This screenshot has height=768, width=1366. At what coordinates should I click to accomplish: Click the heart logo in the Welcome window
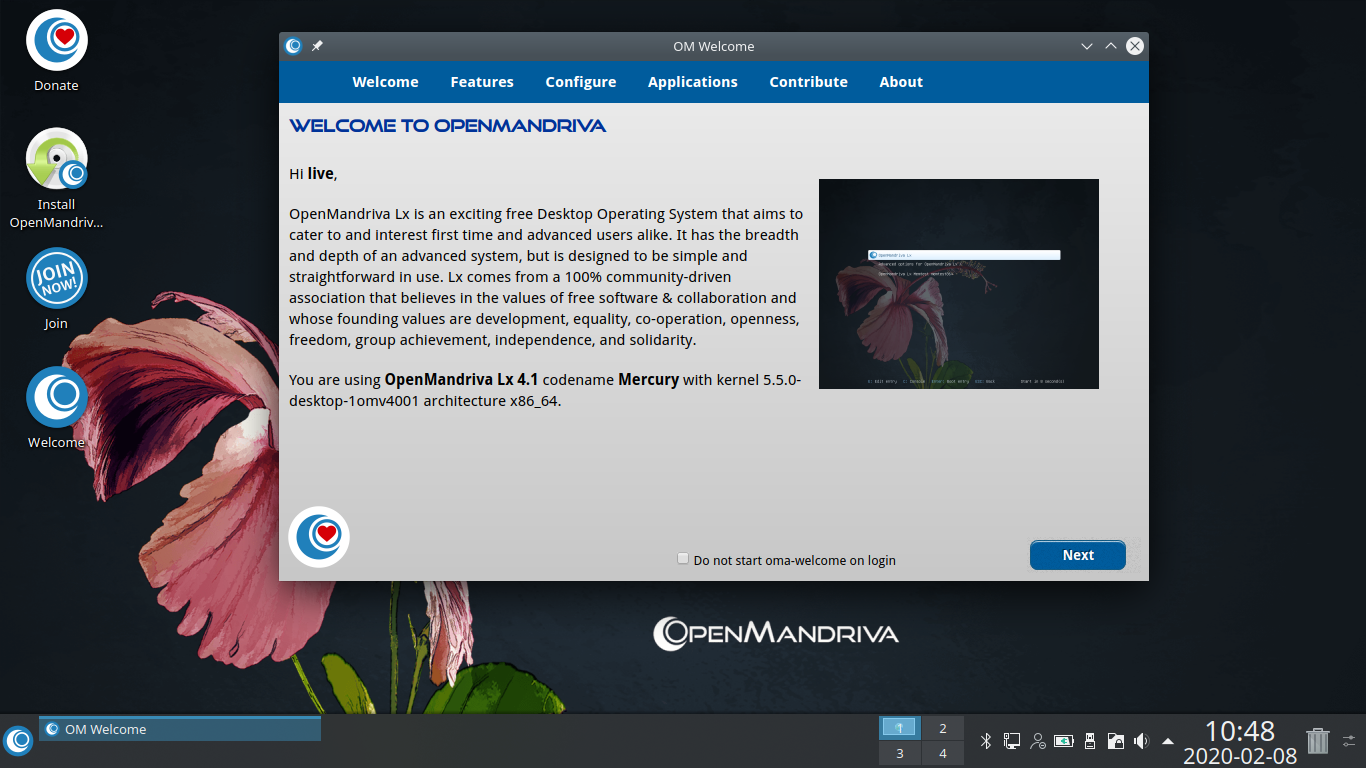tap(319, 537)
